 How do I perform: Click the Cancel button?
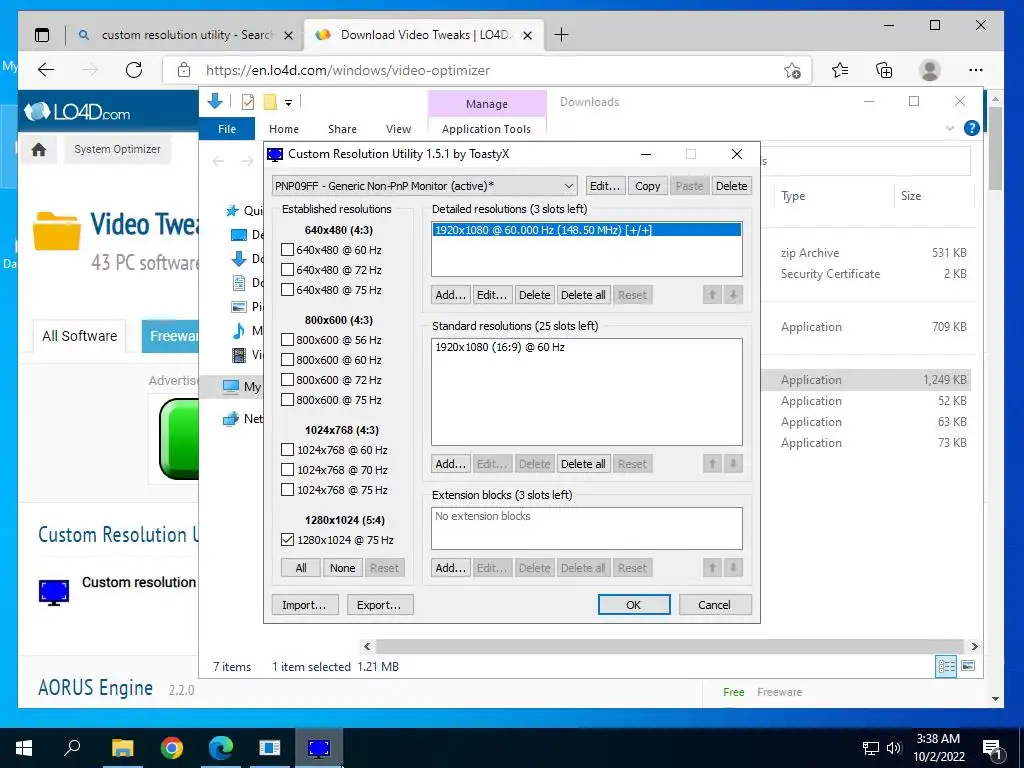click(714, 605)
